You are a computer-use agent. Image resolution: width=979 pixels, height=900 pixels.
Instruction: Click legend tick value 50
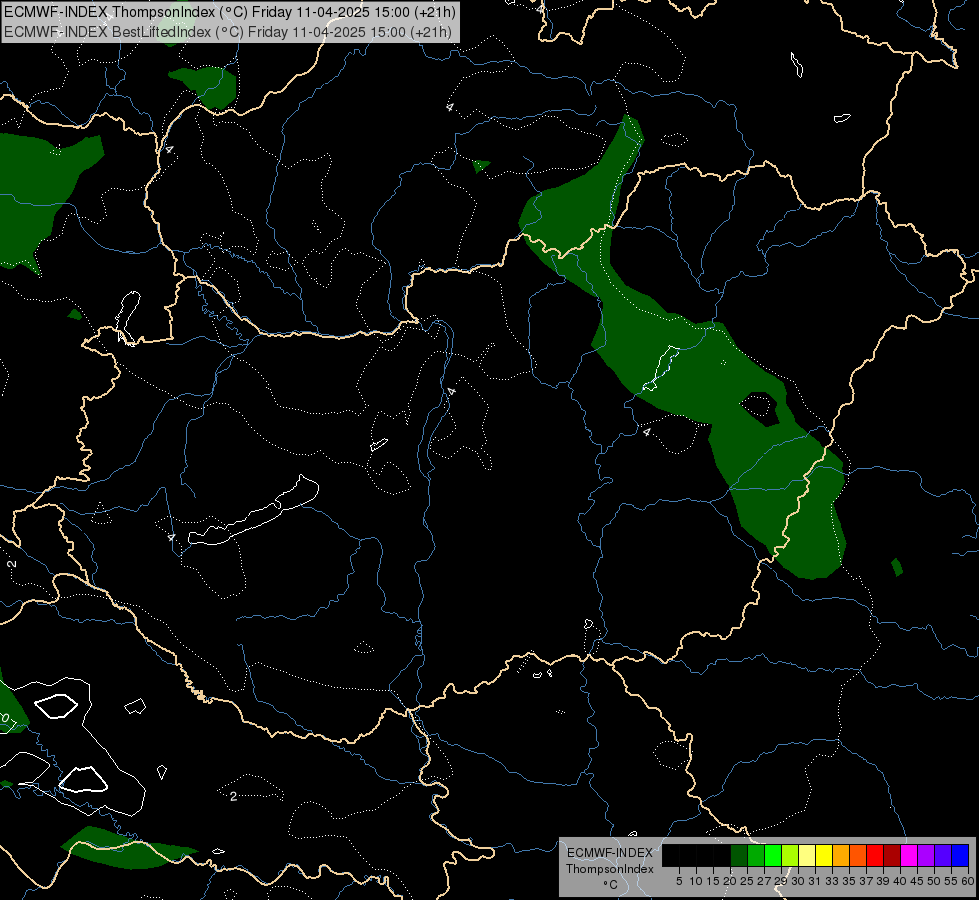point(934,881)
